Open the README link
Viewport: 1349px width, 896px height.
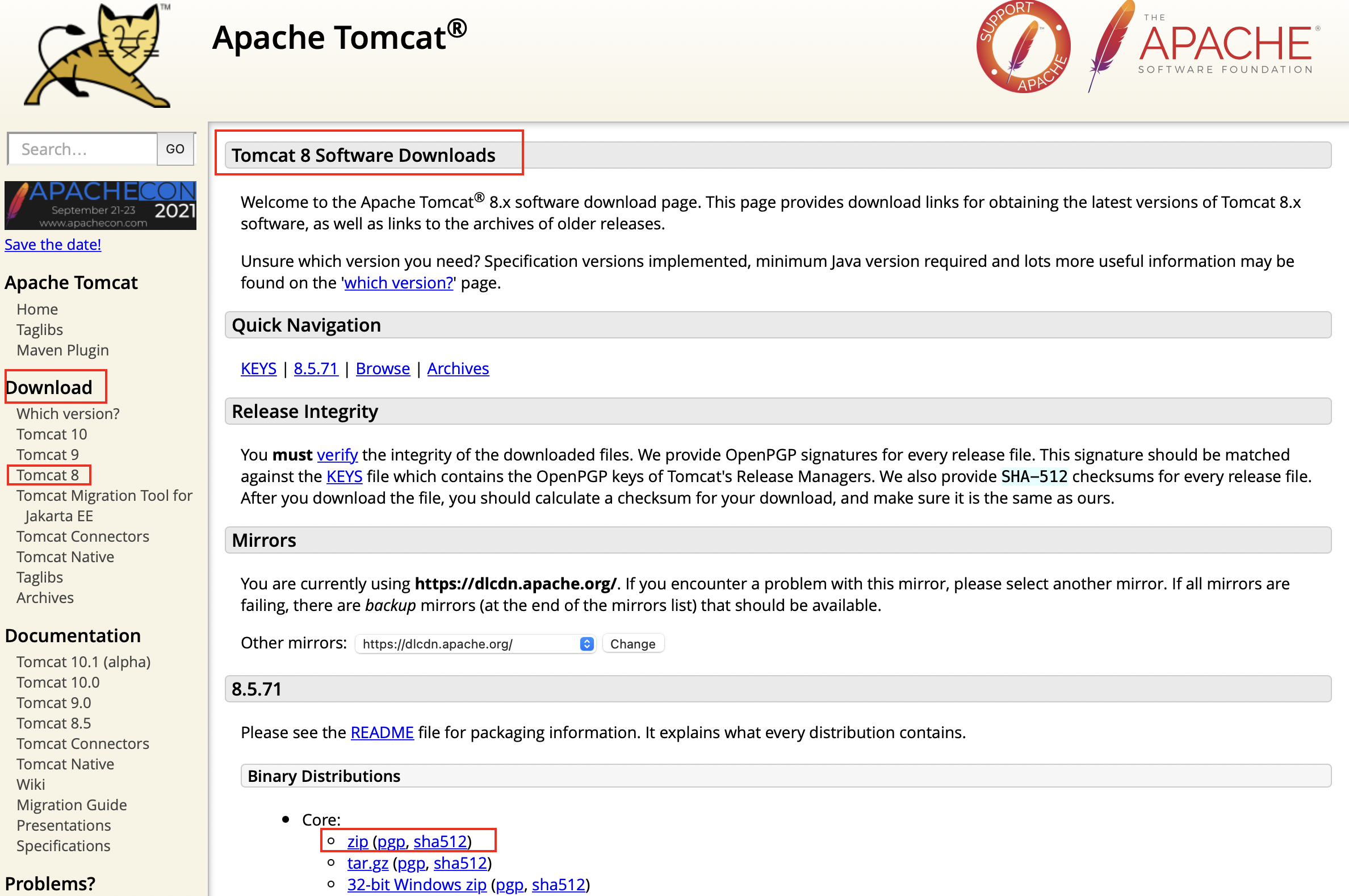(382, 733)
